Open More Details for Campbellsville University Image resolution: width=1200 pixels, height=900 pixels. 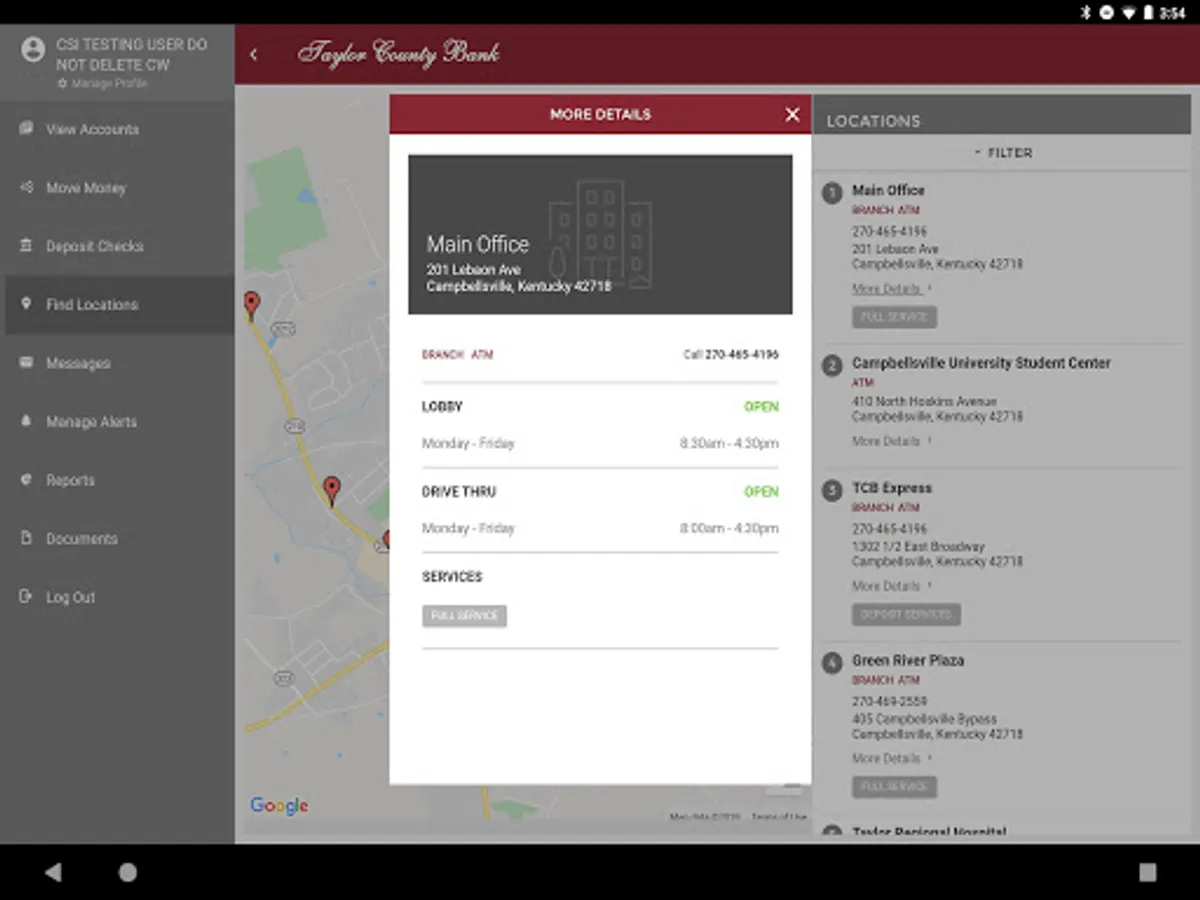[891, 441]
